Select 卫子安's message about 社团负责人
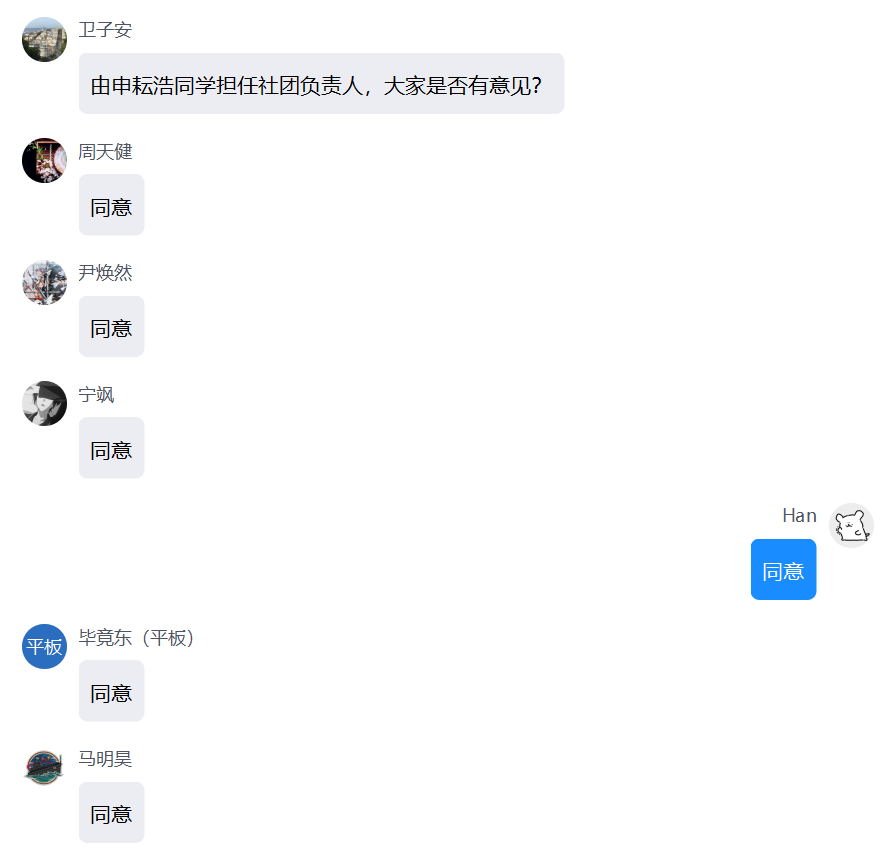Screen dimensions: 883x858 pos(322,84)
